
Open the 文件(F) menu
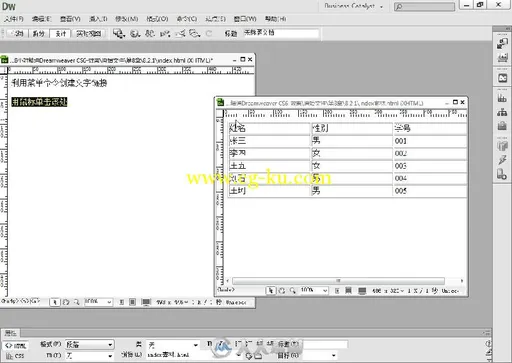[14, 19]
